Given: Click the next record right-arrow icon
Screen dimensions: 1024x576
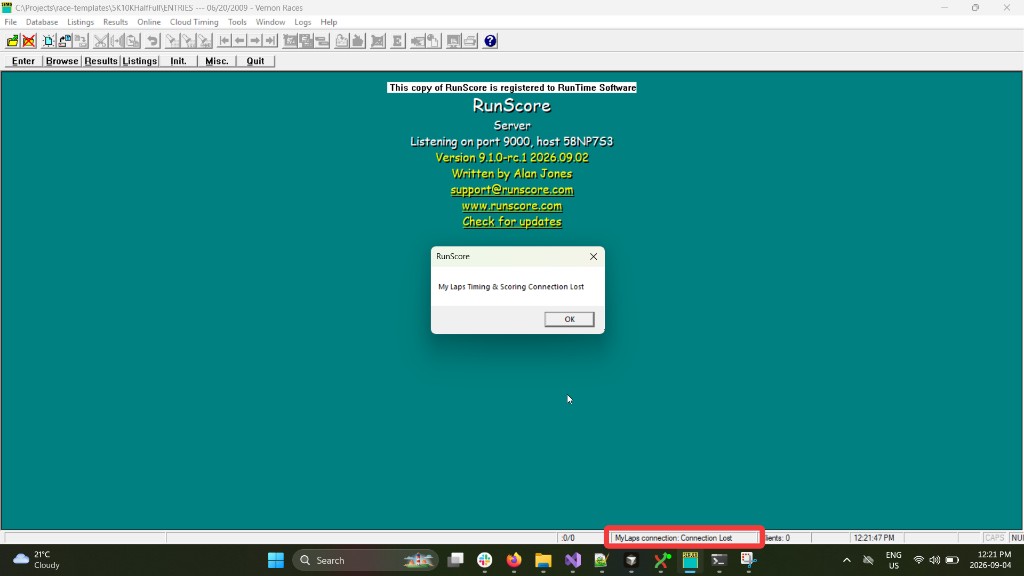Looking at the screenshot, I should (x=255, y=41).
